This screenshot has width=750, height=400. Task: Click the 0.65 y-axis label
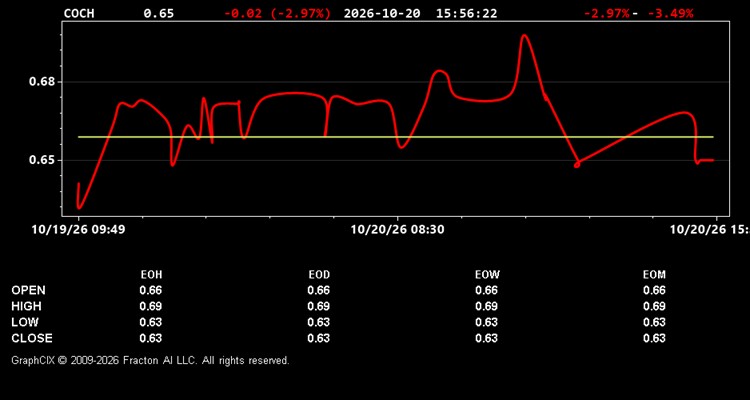pyautogui.click(x=42, y=160)
